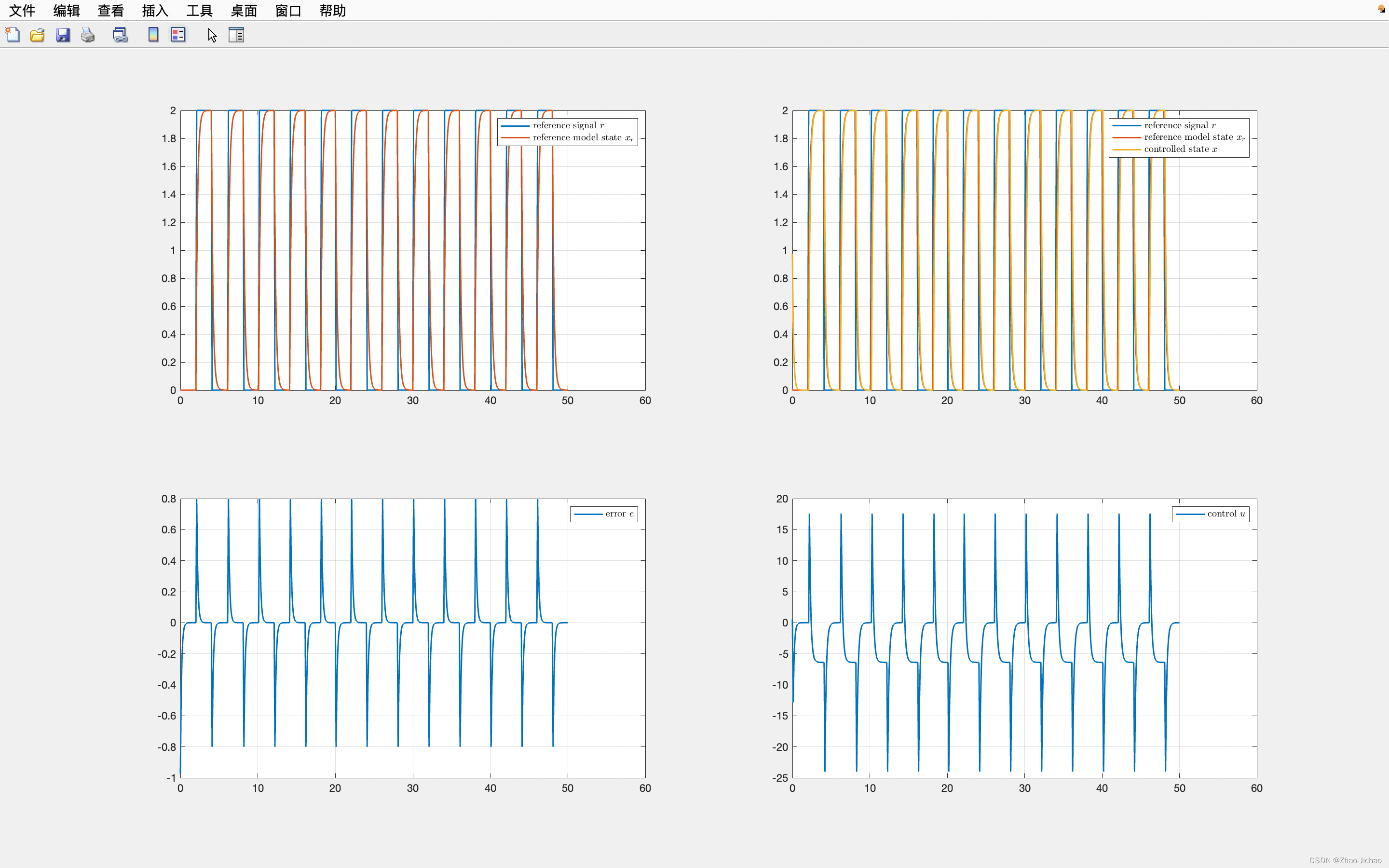
Task: Open the 桌面 menu
Action: pyautogui.click(x=244, y=10)
